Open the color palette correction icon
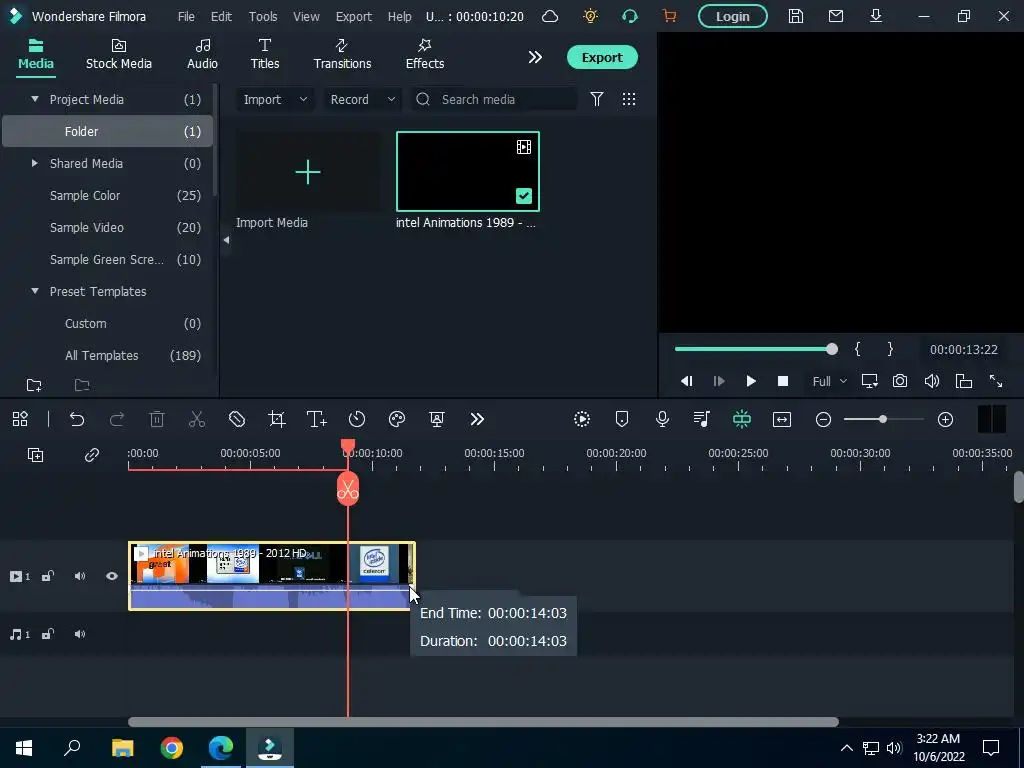This screenshot has width=1024, height=768. click(397, 419)
